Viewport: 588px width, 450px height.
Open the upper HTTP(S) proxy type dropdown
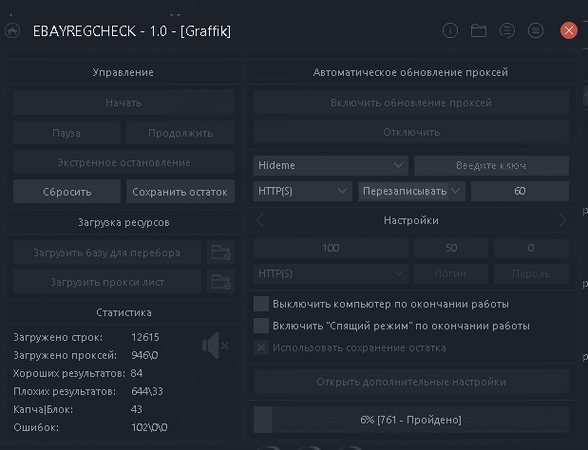click(x=303, y=191)
